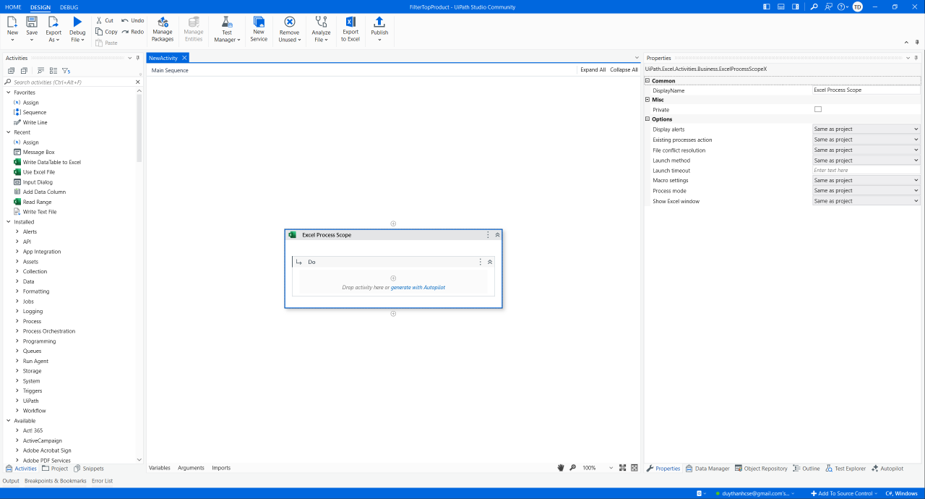The height and width of the screenshot is (499, 925).
Task: Click the Launch timeout text field
Action: click(866, 170)
